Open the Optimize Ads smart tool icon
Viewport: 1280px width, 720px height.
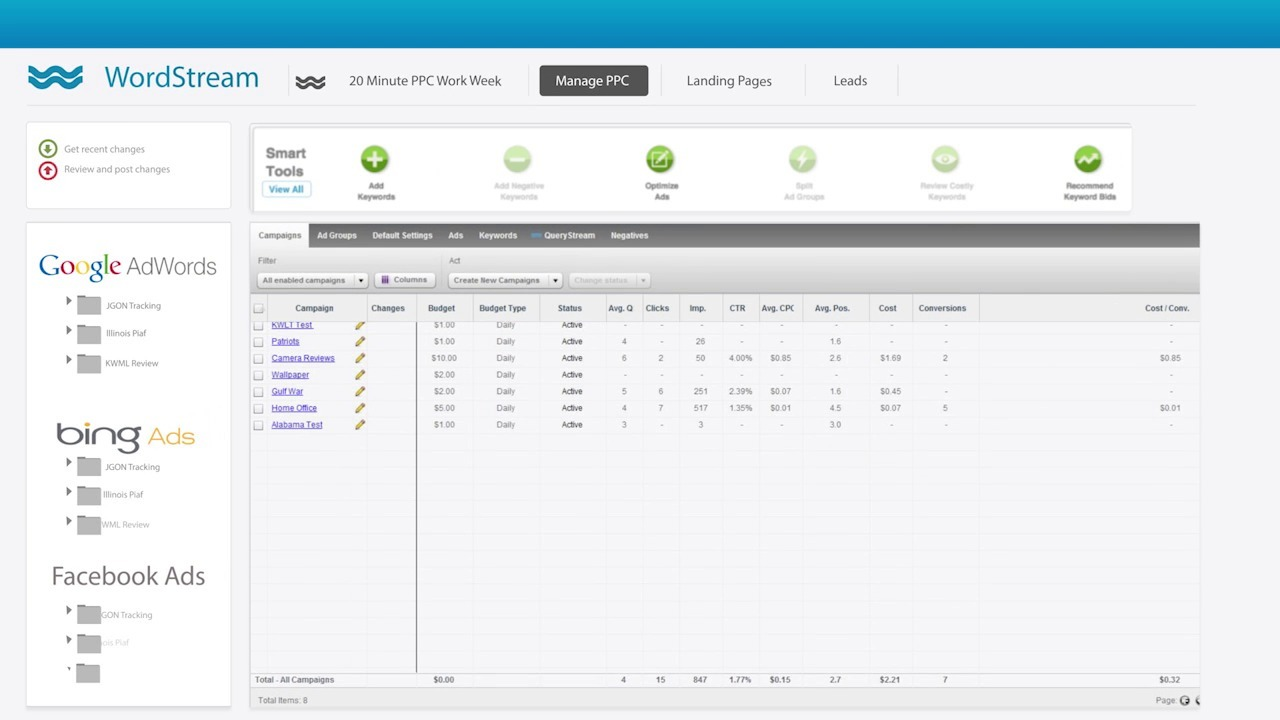tap(660, 160)
